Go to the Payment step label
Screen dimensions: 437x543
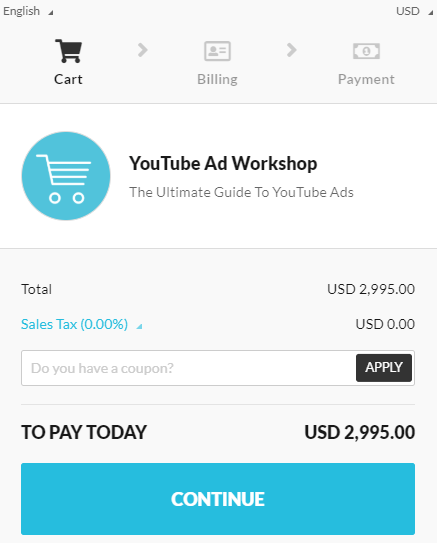click(366, 80)
